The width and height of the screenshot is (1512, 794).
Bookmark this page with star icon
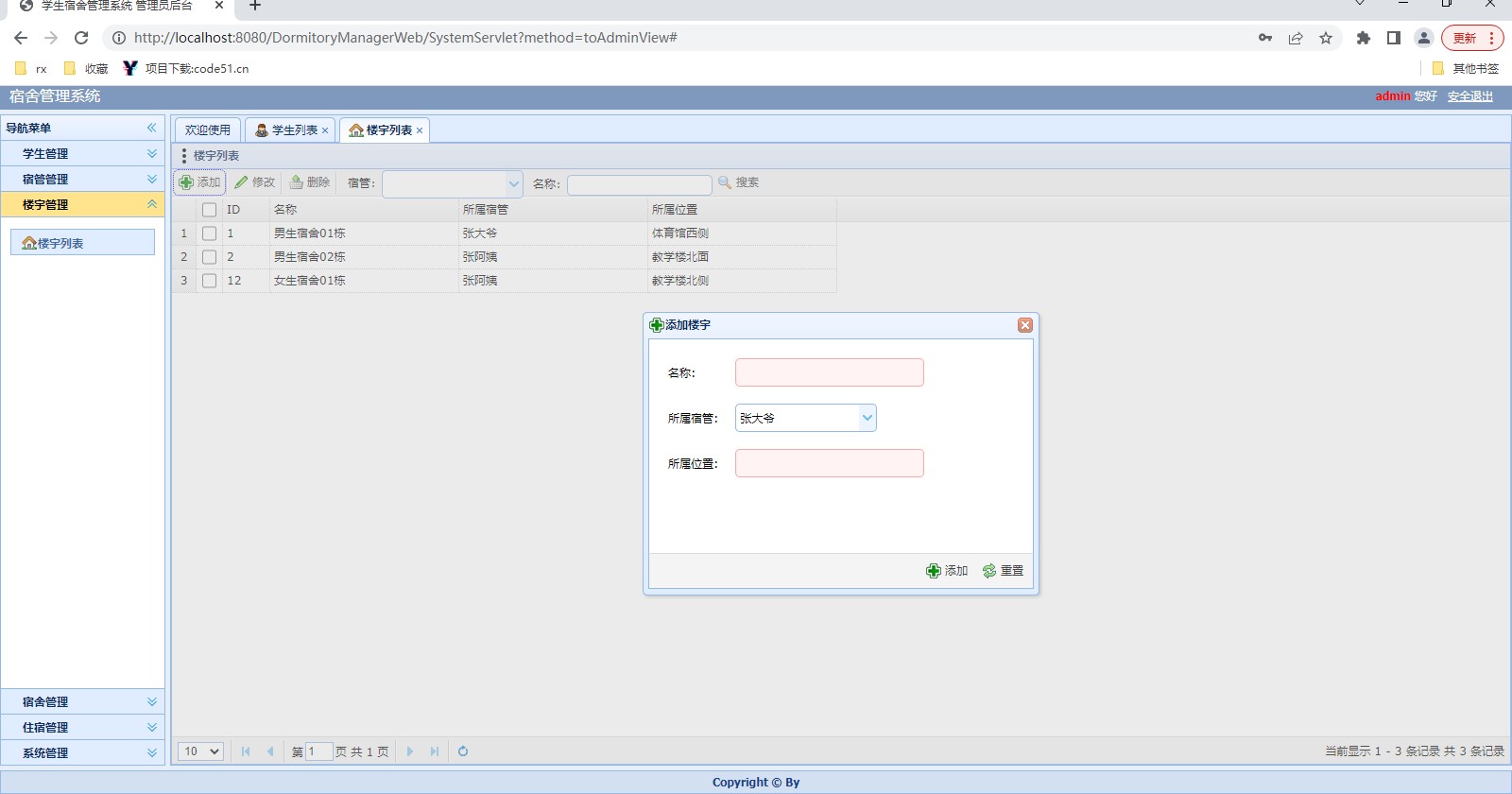click(x=1326, y=38)
